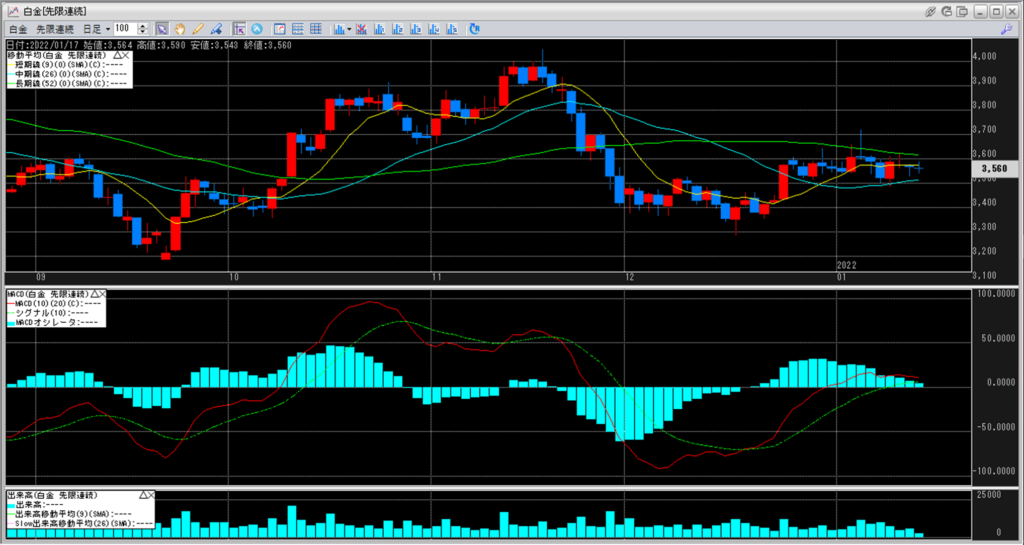Open the wrench settings icon
This screenshot has width=1024, height=545.
click(x=1006, y=29)
